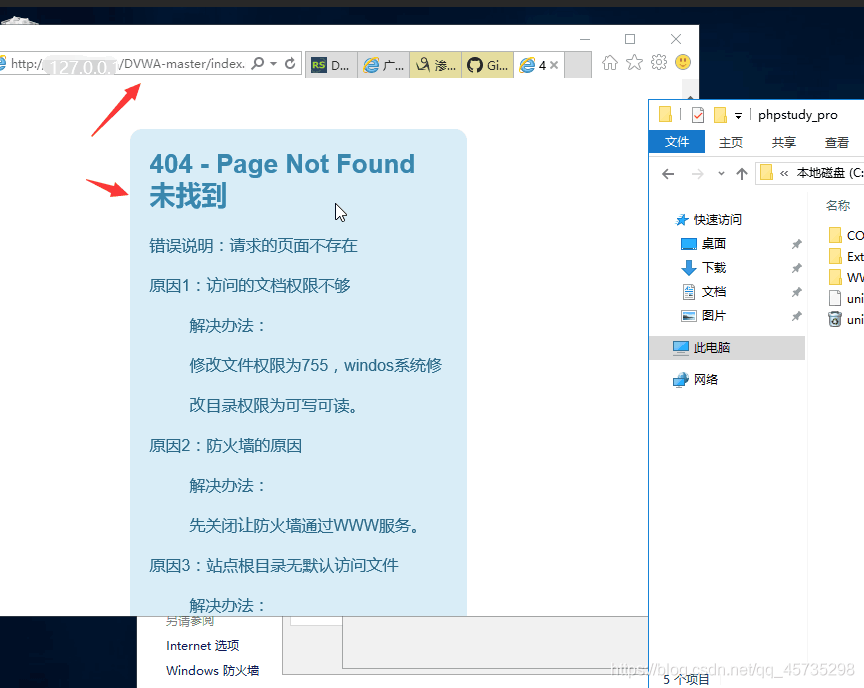Open the quick access toolbar customize arrow
The image size is (864, 688).
pyautogui.click(x=738, y=116)
